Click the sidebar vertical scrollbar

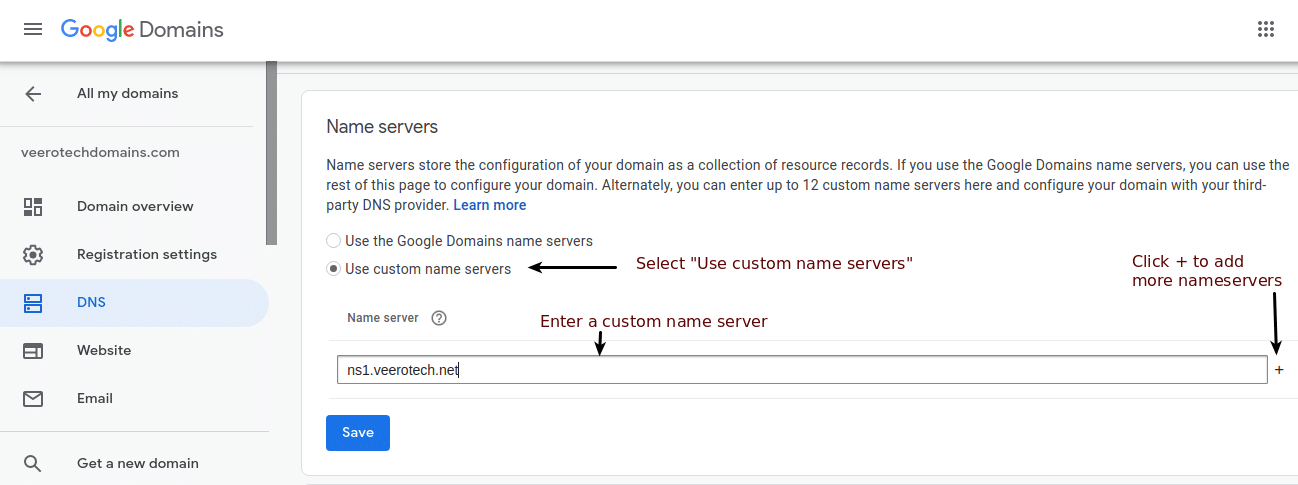[271, 153]
